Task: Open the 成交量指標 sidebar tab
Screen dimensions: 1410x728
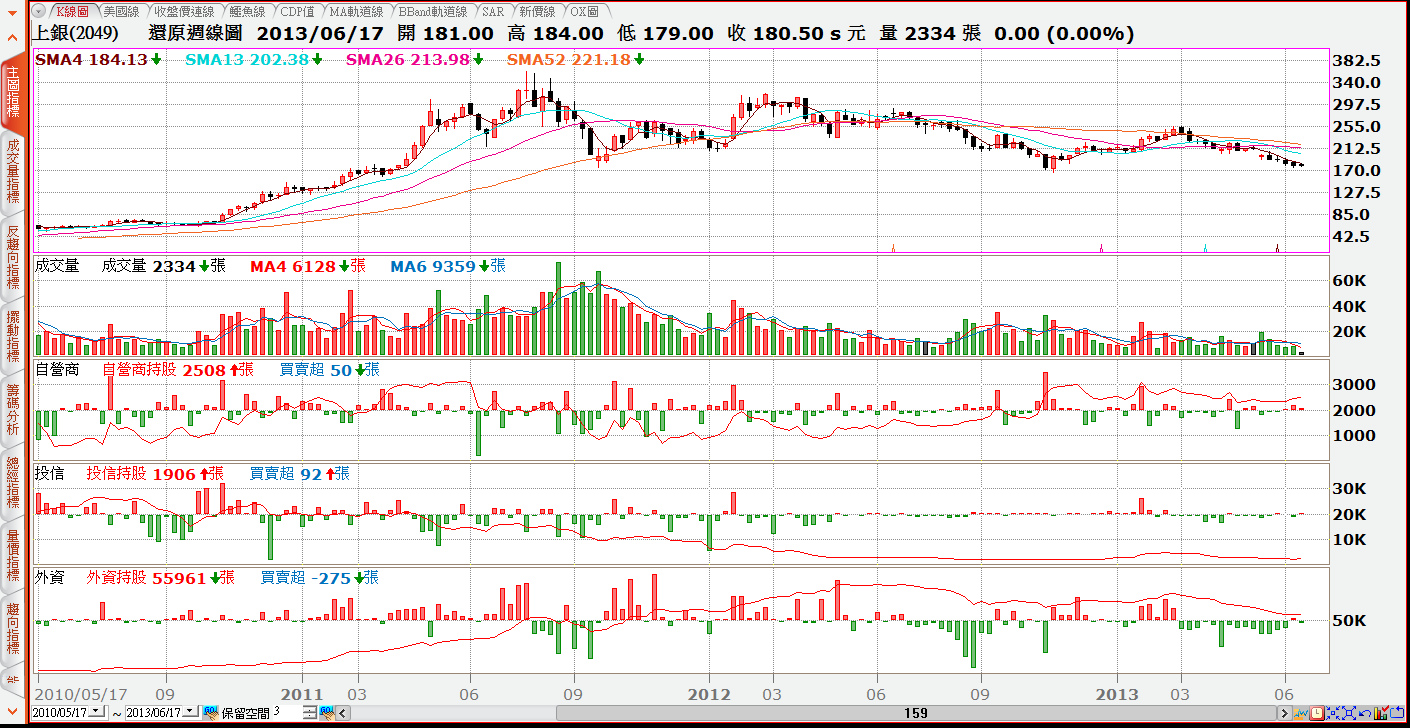Action: click(13, 174)
